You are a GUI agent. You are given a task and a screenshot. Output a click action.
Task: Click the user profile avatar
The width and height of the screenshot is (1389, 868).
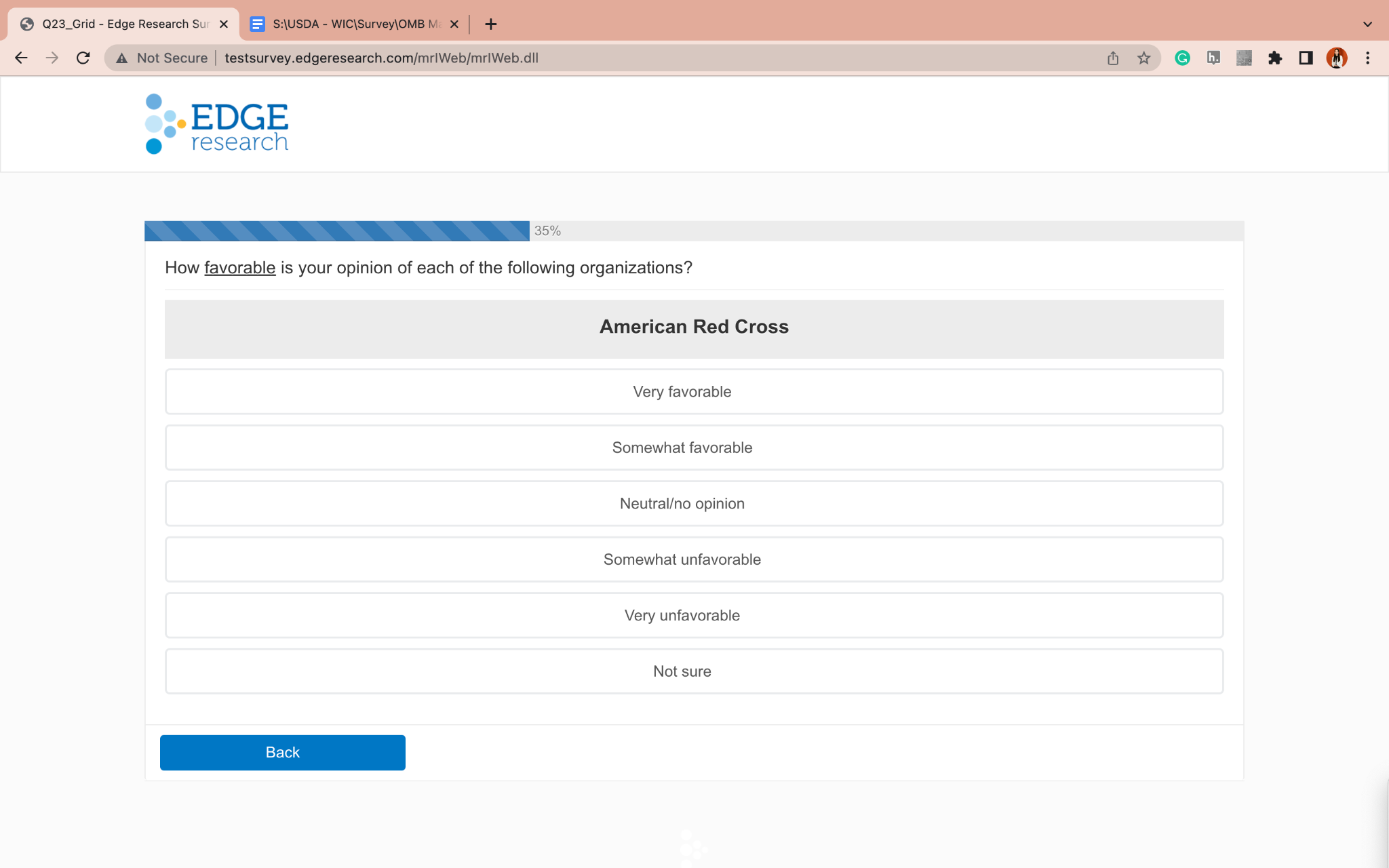1336,58
